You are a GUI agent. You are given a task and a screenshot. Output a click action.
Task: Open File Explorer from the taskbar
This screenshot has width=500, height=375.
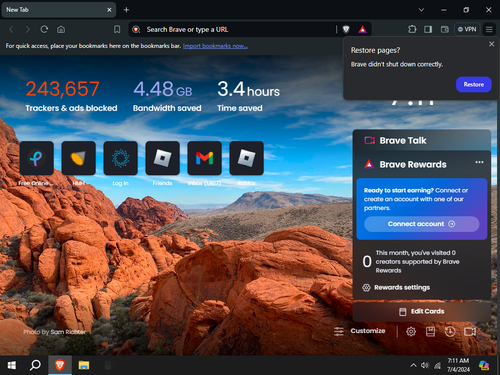pyautogui.click(x=84, y=365)
